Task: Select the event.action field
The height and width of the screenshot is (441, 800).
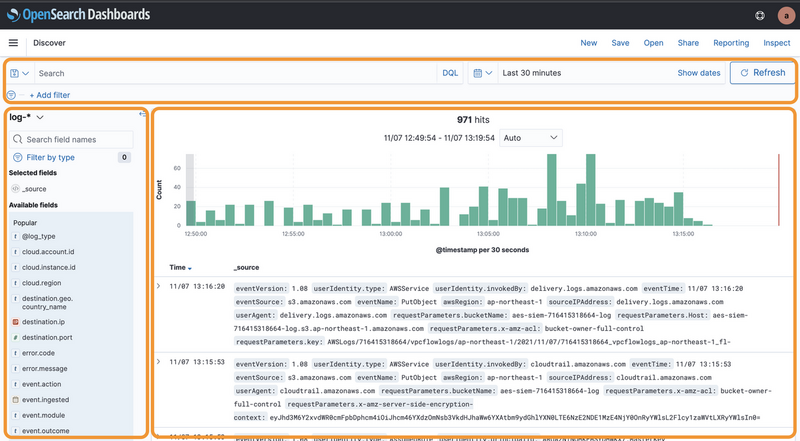Action: 41,384
